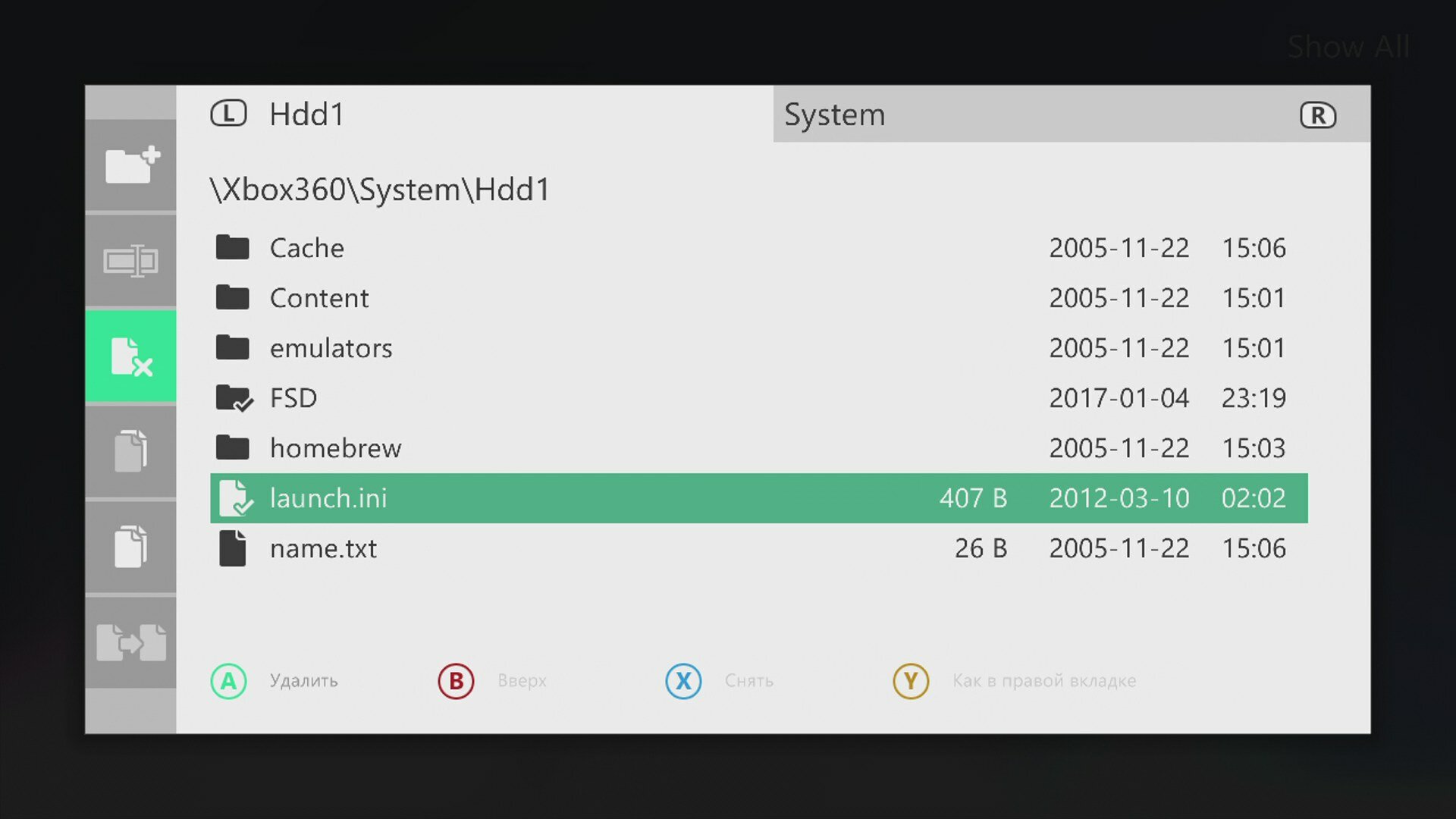Switch to the System right tab

tap(834, 115)
